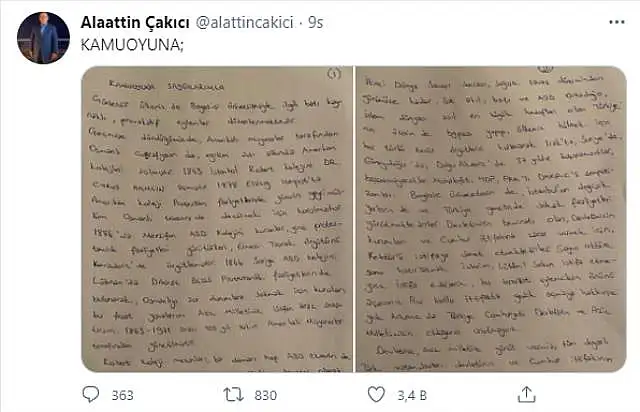Screen dimensions: 640x412
Task: Retweet this post using the arrows icon
Action: click(232, 395)
